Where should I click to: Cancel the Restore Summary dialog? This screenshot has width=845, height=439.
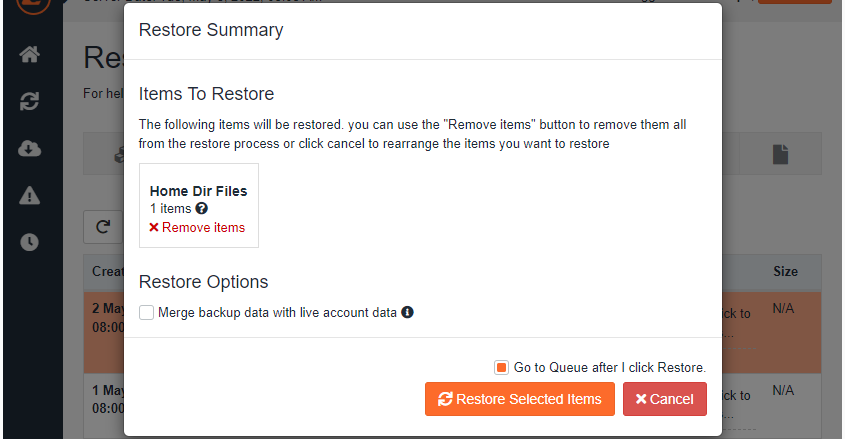tap(664, 399)
